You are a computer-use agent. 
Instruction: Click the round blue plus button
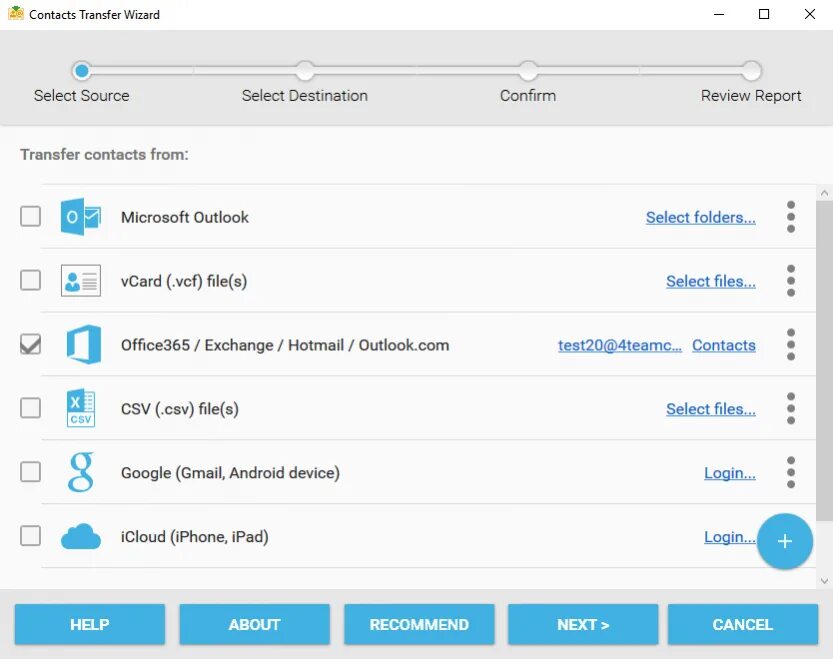(x=785, y=541)
